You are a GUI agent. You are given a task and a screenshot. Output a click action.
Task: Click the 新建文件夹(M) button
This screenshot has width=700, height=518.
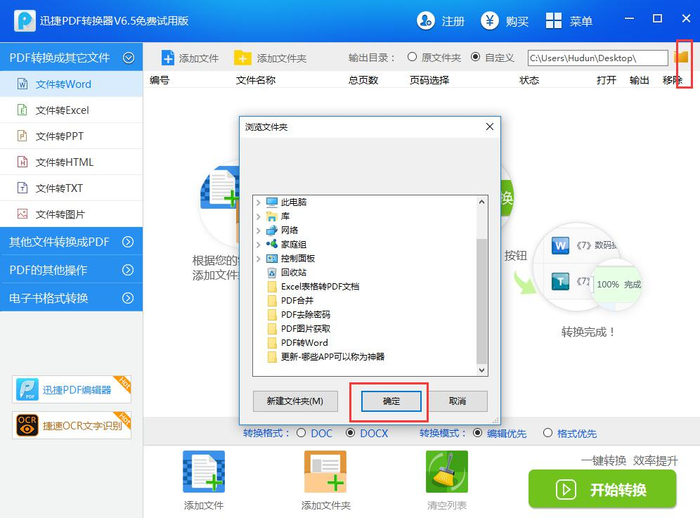coord(295,401)
